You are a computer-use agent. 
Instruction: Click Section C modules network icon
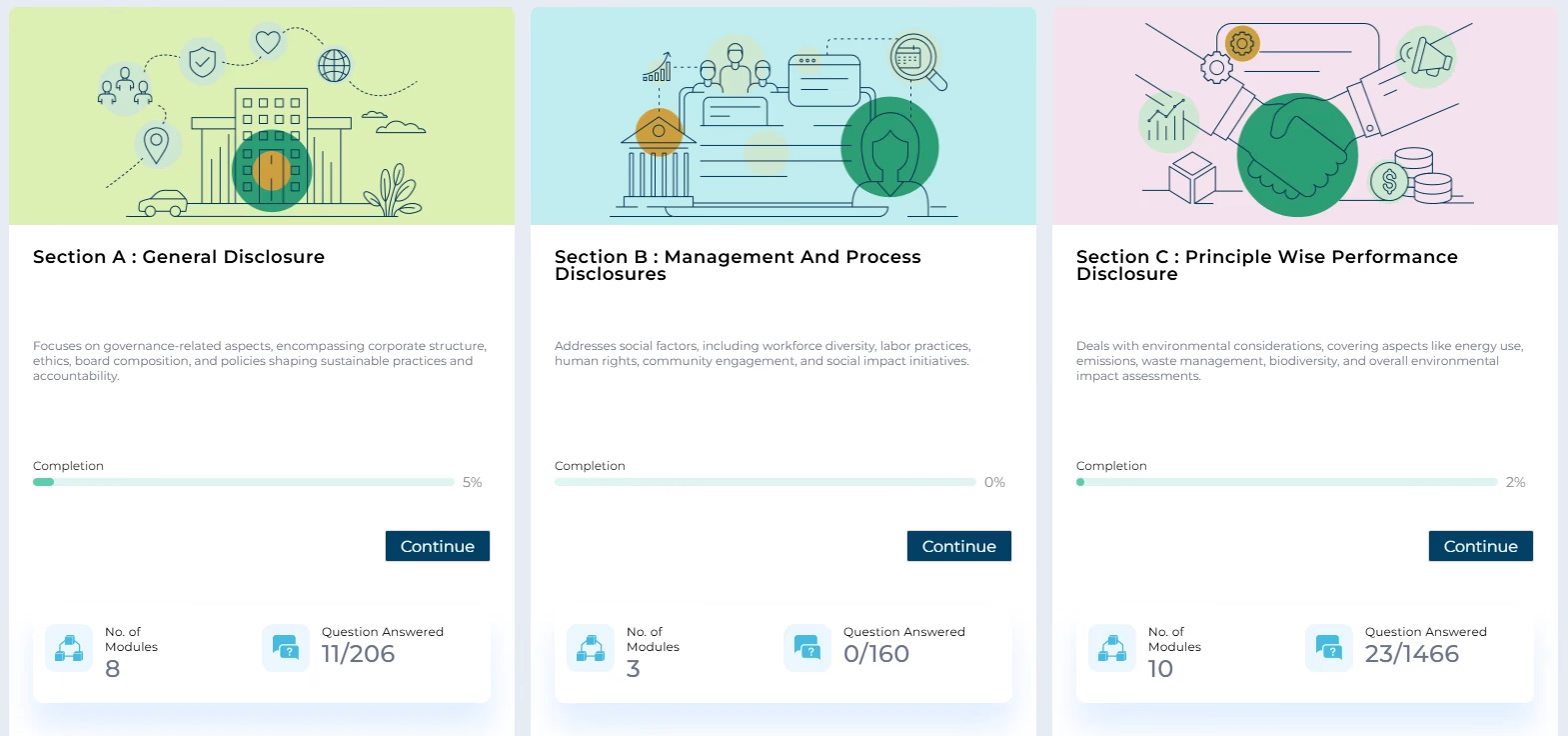click(x=1112, y=648)
